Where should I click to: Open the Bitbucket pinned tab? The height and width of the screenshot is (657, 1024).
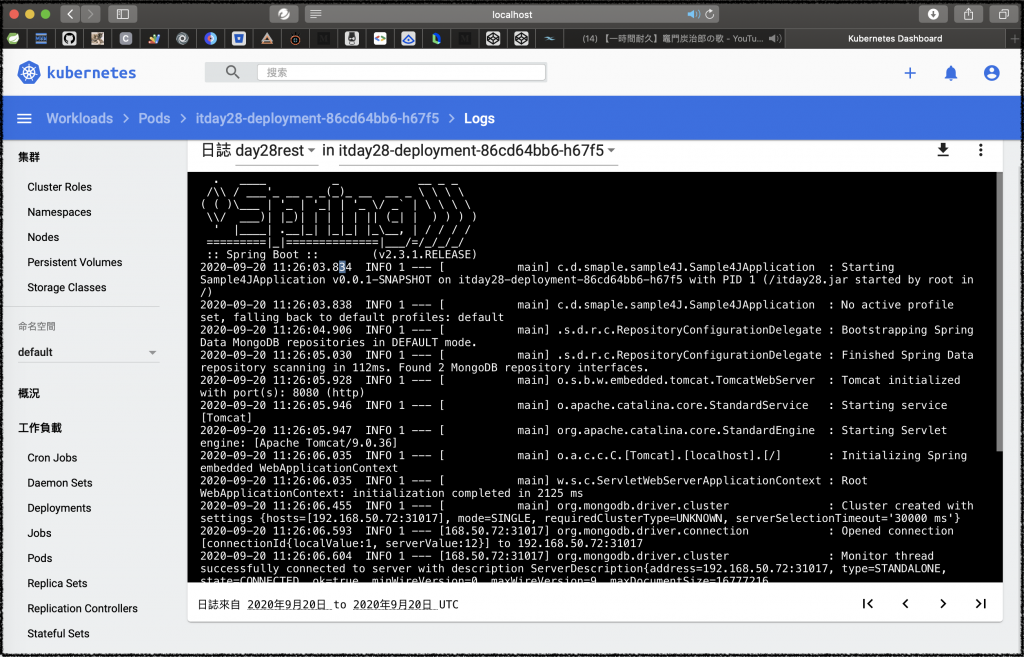point(239,39)
